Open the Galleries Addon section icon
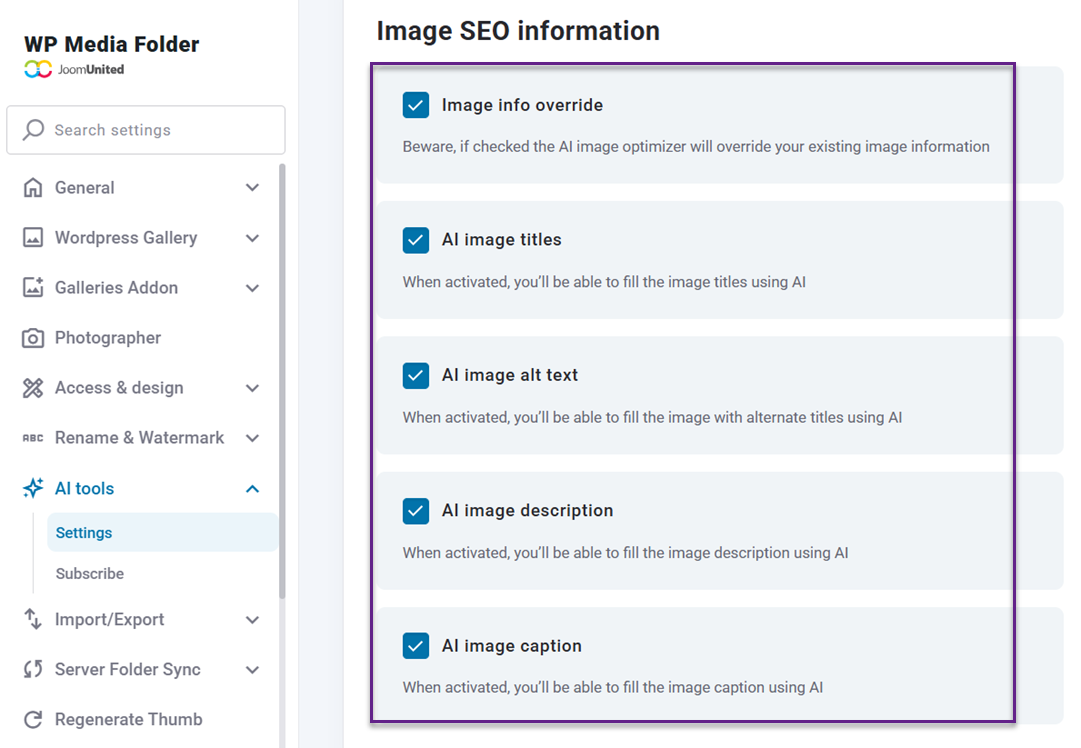Screen dimensions: 1081x748 click(32, 287)
